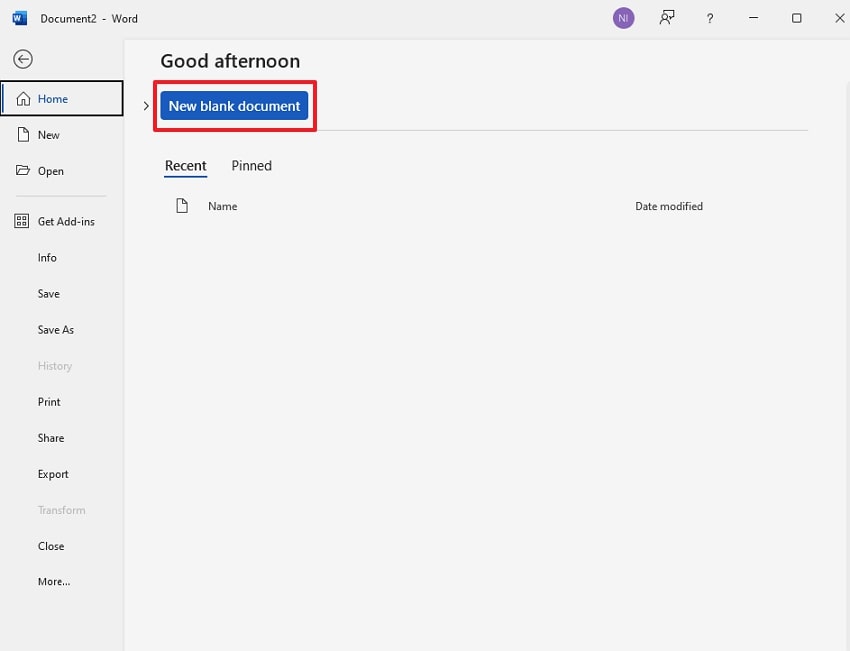Open the feedback person icon
Screen dimensions: 850x651
click(667, 18)
